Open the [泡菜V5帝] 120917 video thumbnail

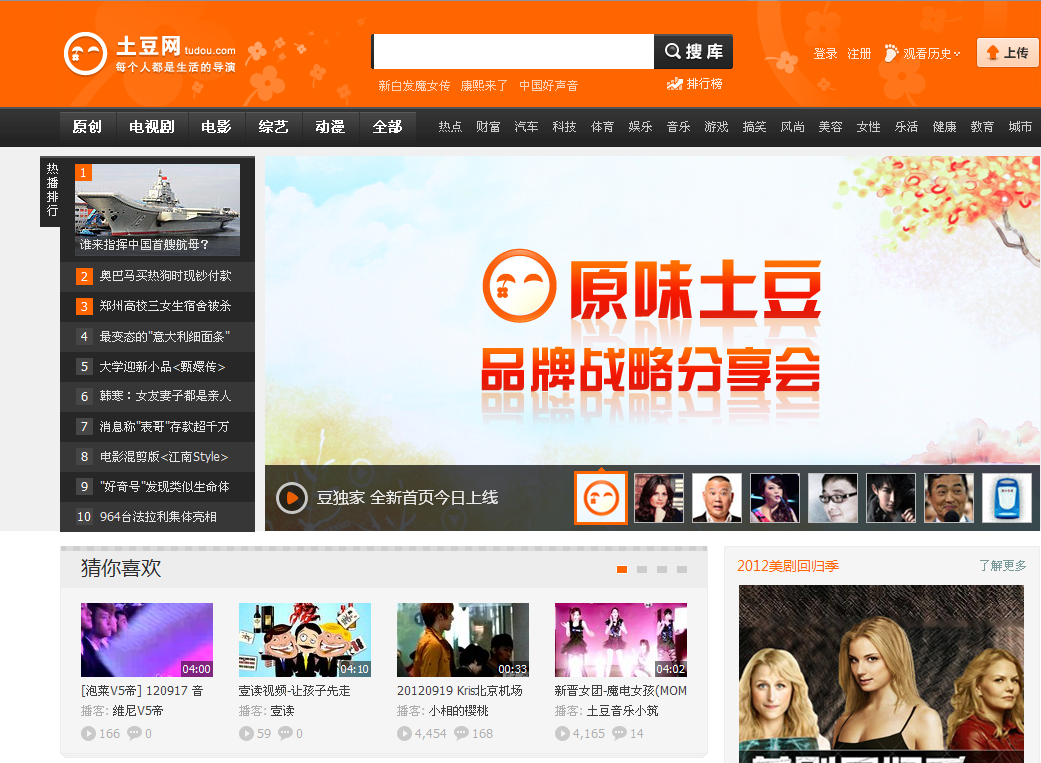coord(147,640)
